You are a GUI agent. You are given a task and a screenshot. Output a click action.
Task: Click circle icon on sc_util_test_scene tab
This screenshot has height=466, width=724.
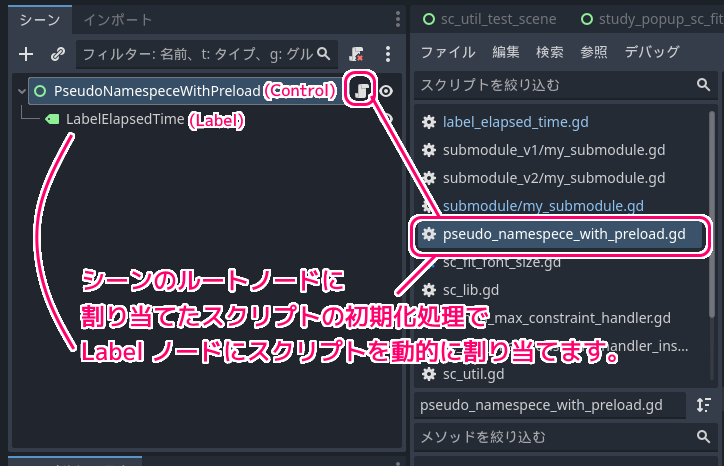(x=429, y=19)
